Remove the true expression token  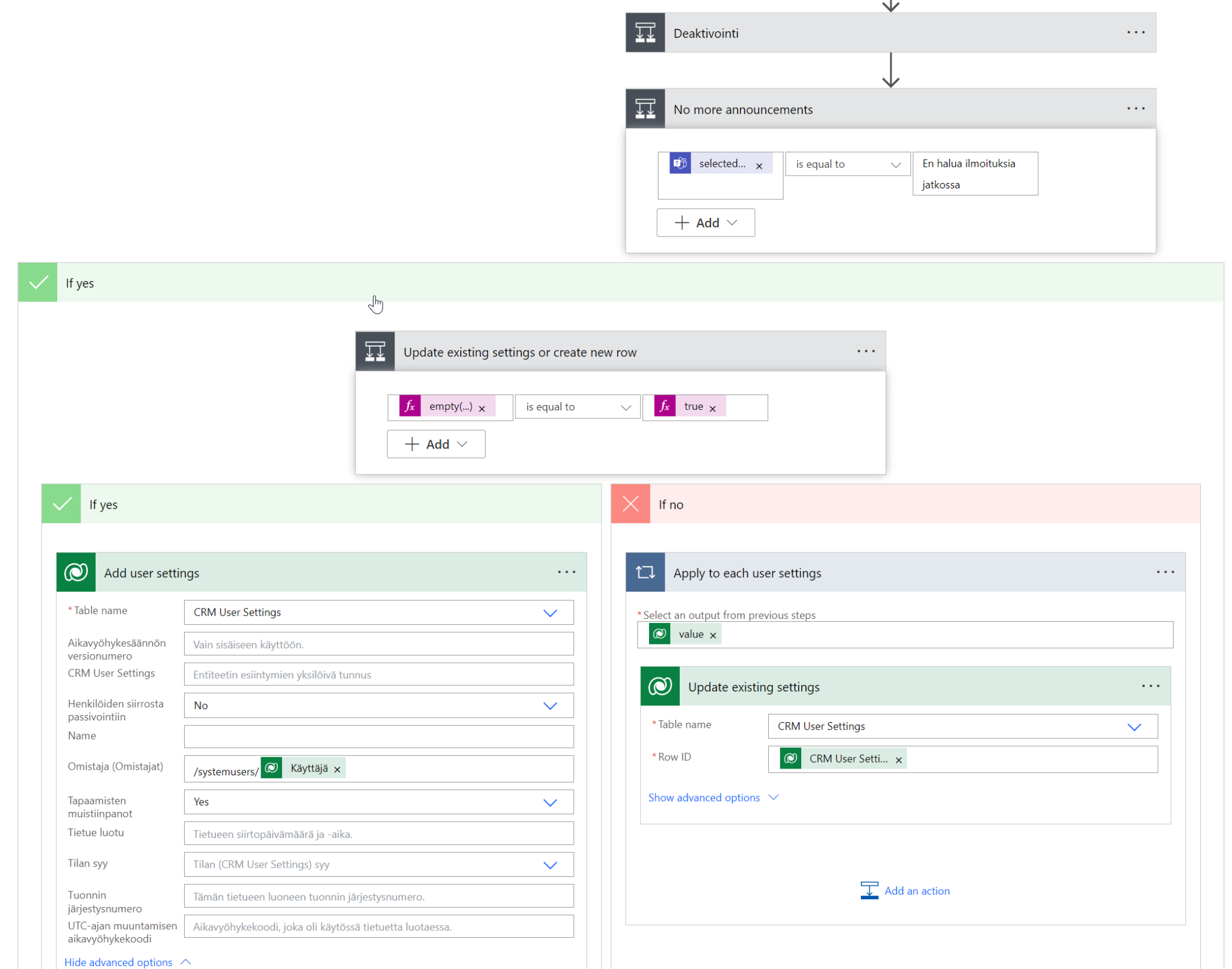[712, 408]
